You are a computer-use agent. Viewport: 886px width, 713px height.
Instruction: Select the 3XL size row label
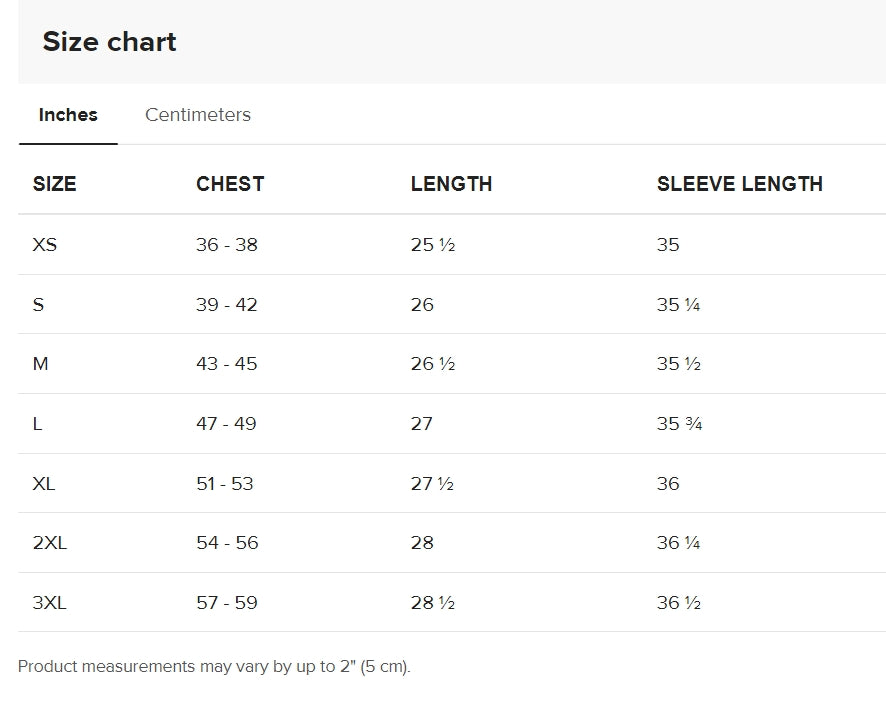click(50, 602)
